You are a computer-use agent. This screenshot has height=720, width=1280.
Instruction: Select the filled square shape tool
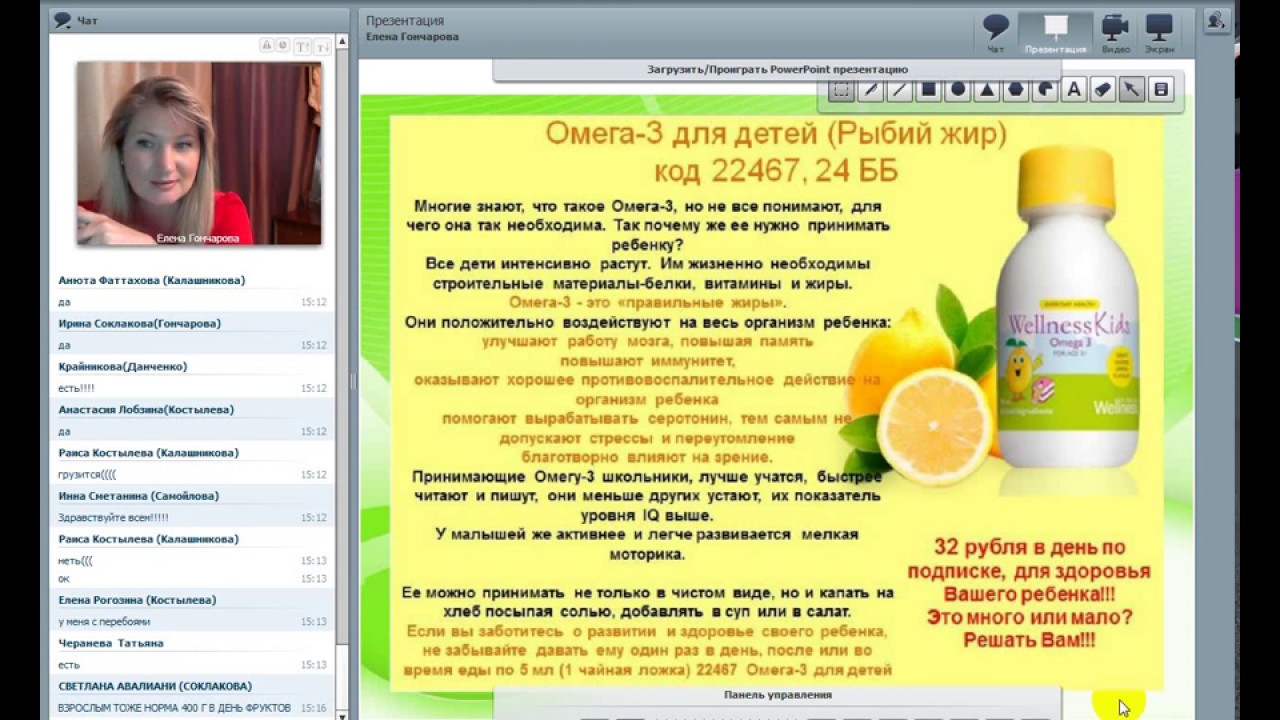pos(928,90)
